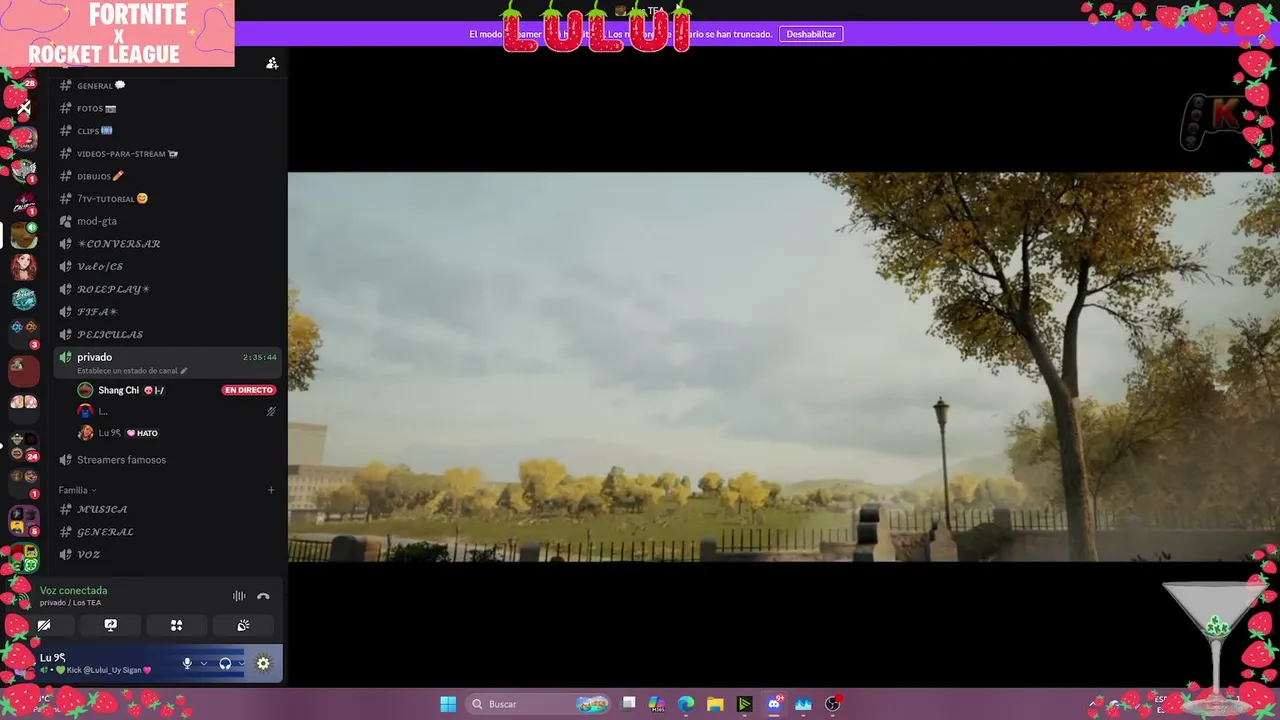Open user settings gear
This screenshot has width=1280, height=720.
[263, 663]
